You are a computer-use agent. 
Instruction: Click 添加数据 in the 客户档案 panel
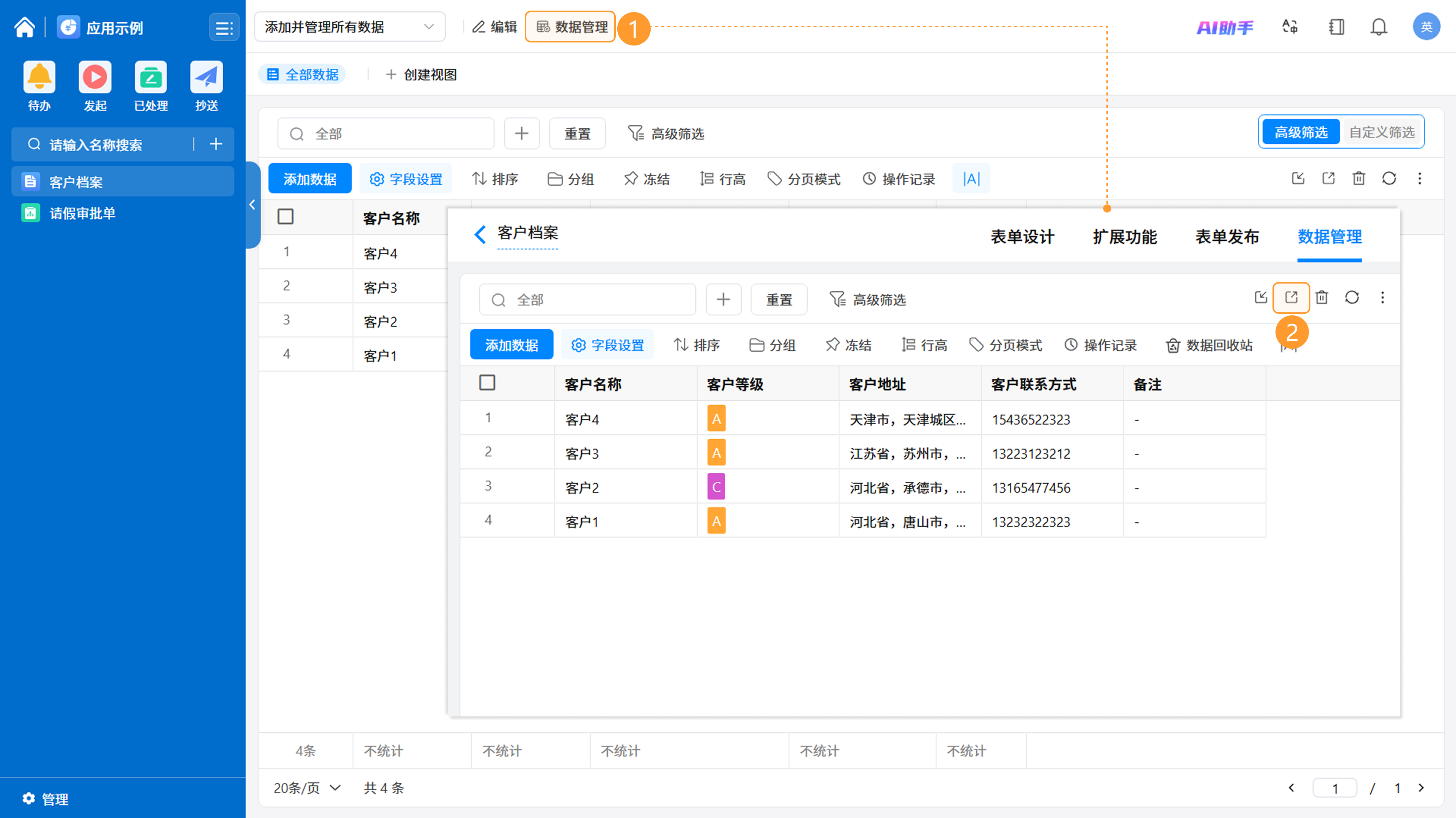click(x=511, y=345)
